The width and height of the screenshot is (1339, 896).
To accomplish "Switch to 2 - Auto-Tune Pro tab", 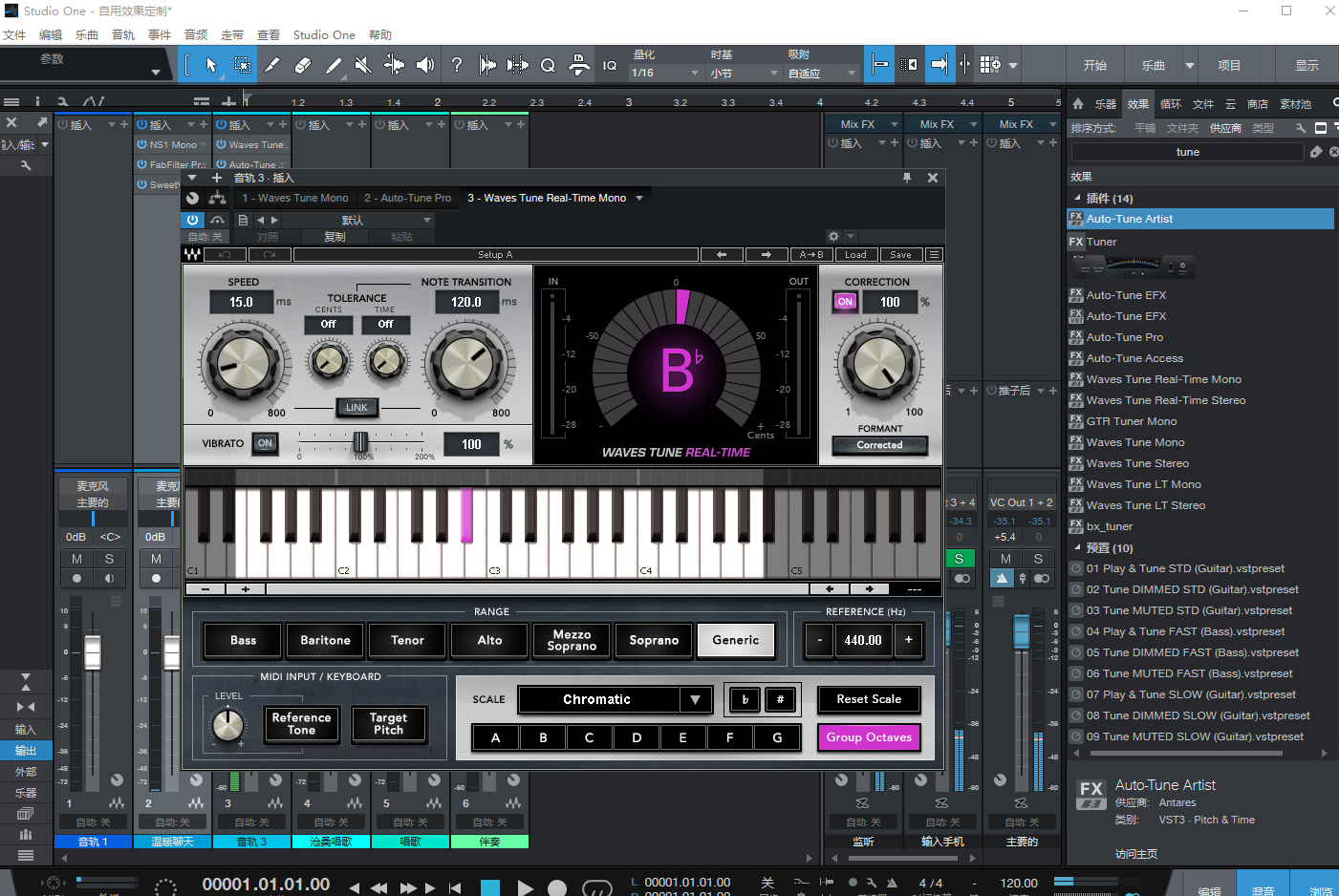I will coord(407,198).
